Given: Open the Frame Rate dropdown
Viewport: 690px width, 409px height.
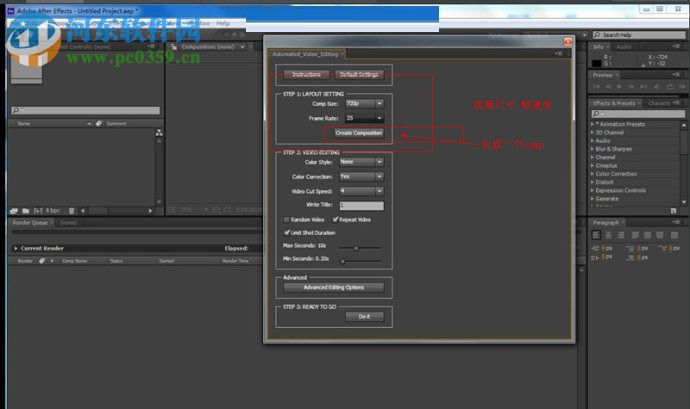Looking at the screenshot, I should coord(364,118).
